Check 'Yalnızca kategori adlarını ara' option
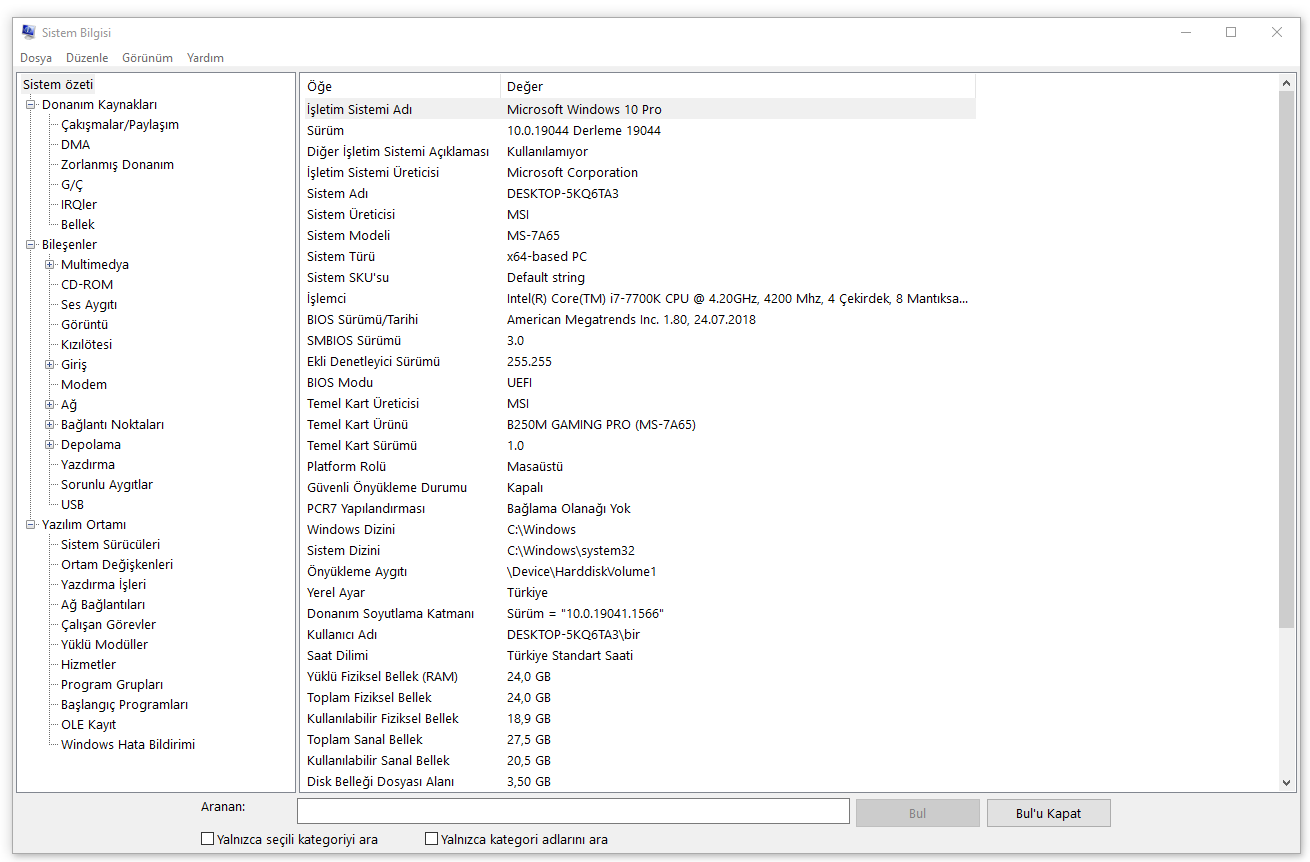The image size is (1310, 862). tap(432, 839)
